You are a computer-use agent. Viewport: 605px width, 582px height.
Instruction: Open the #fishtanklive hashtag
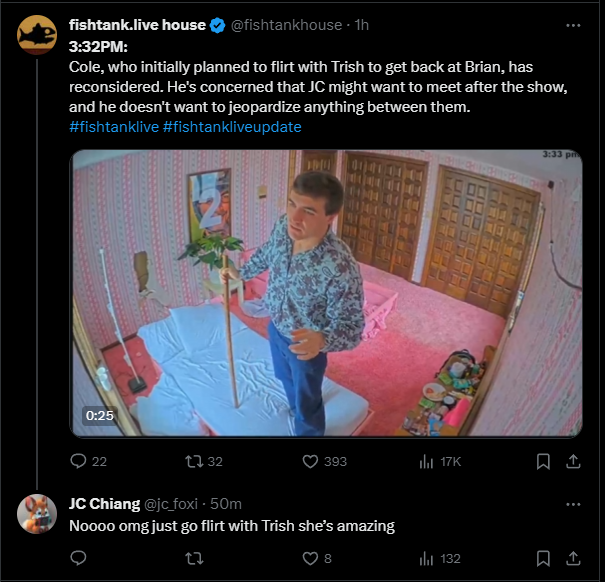coord(114,127)
